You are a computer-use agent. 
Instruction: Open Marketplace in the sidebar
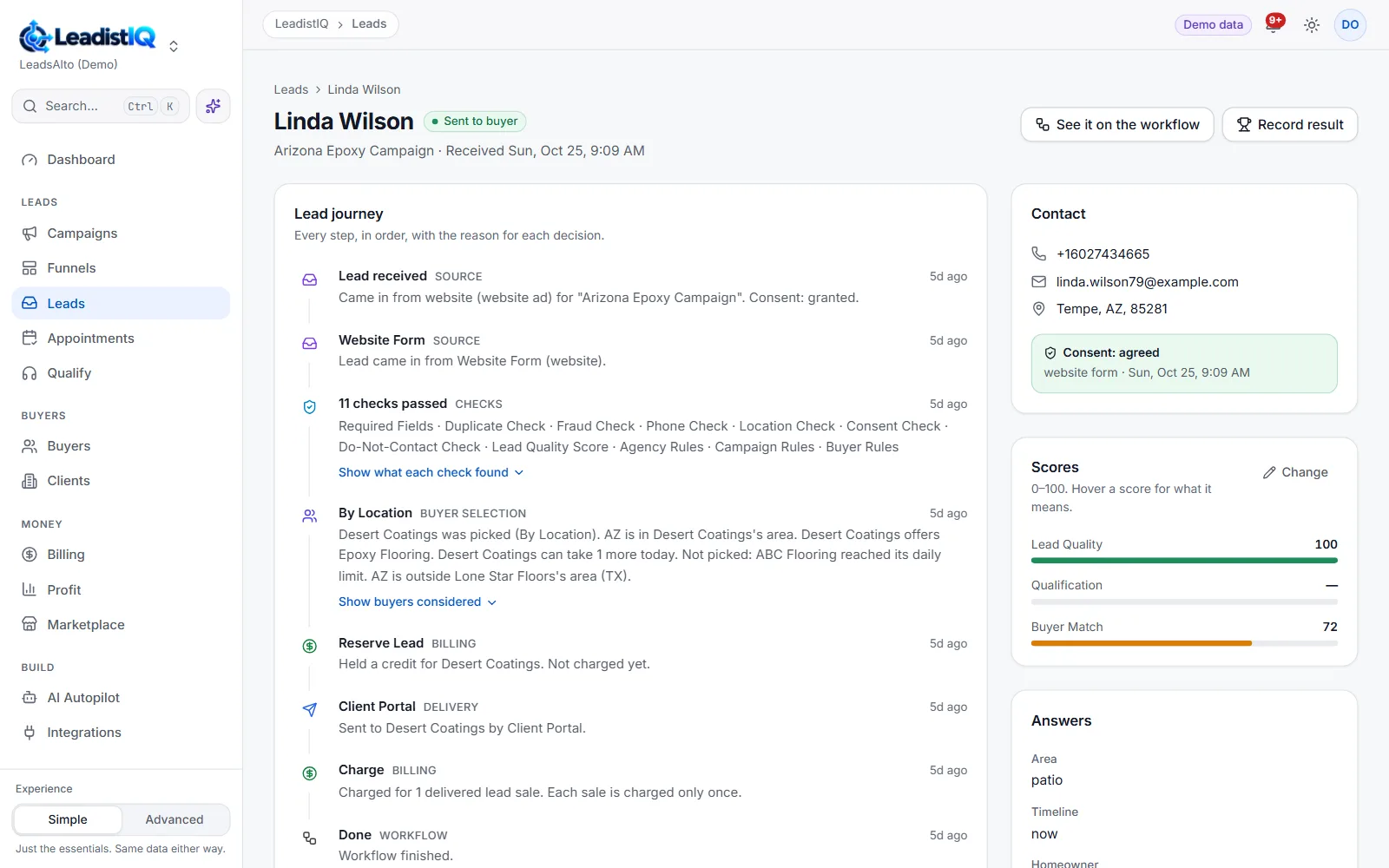coord(121,625)
